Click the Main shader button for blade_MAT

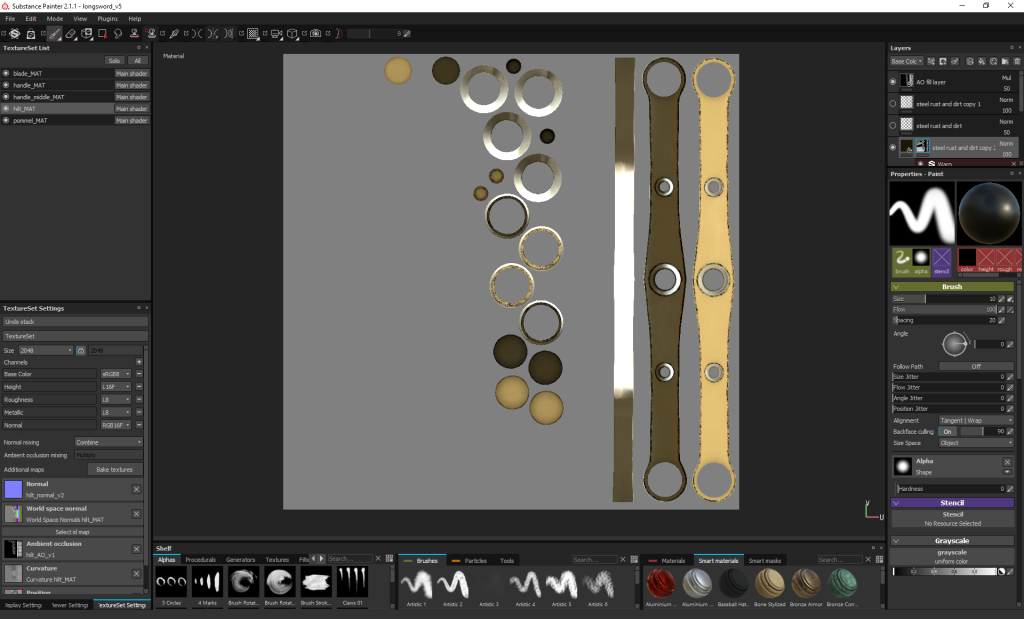131,73
